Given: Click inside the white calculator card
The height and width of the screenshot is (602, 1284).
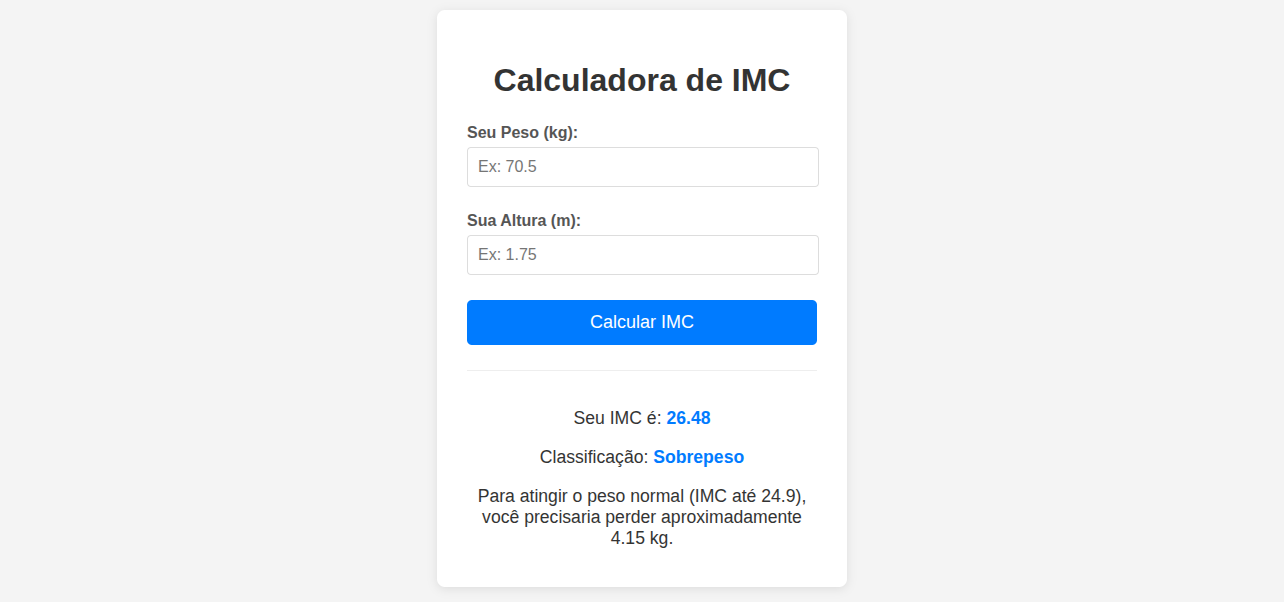Looking at the screenshot, I should pyautogui.click(x=641, y=570).
